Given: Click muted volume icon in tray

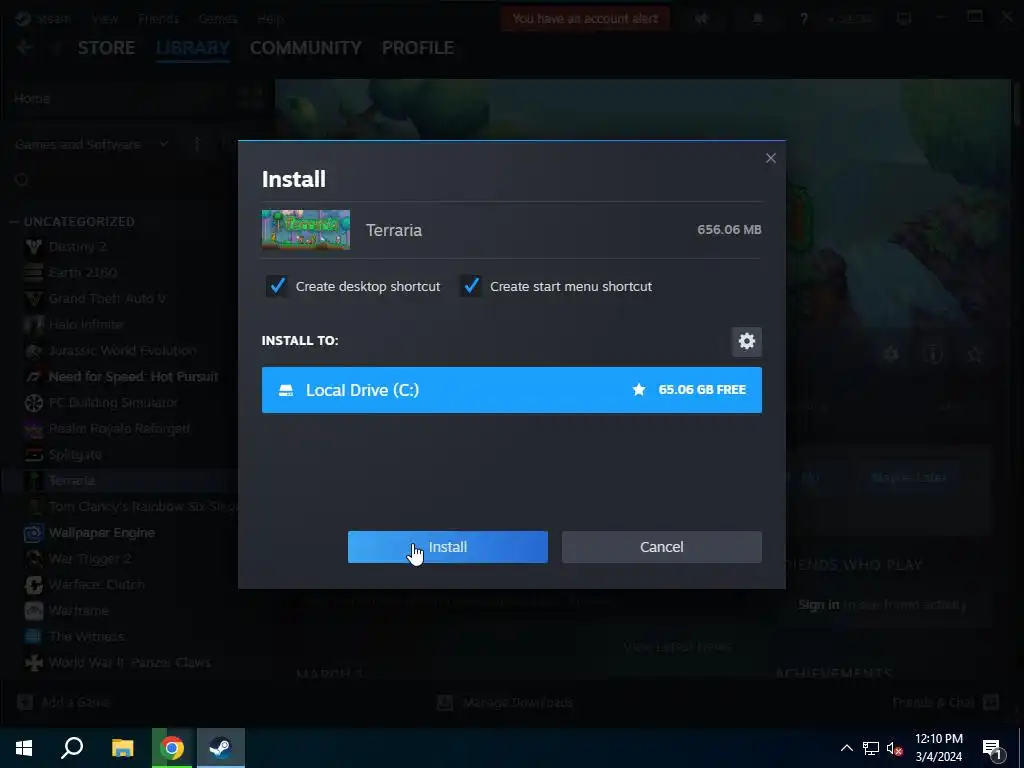Looking at the screenshot, I should (x=894, y=748).
